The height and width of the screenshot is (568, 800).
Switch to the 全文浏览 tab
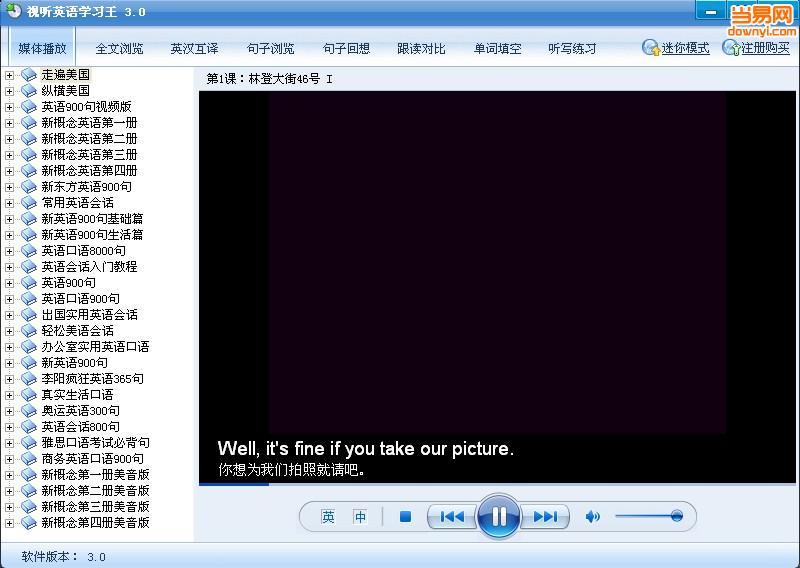(119, 49)
